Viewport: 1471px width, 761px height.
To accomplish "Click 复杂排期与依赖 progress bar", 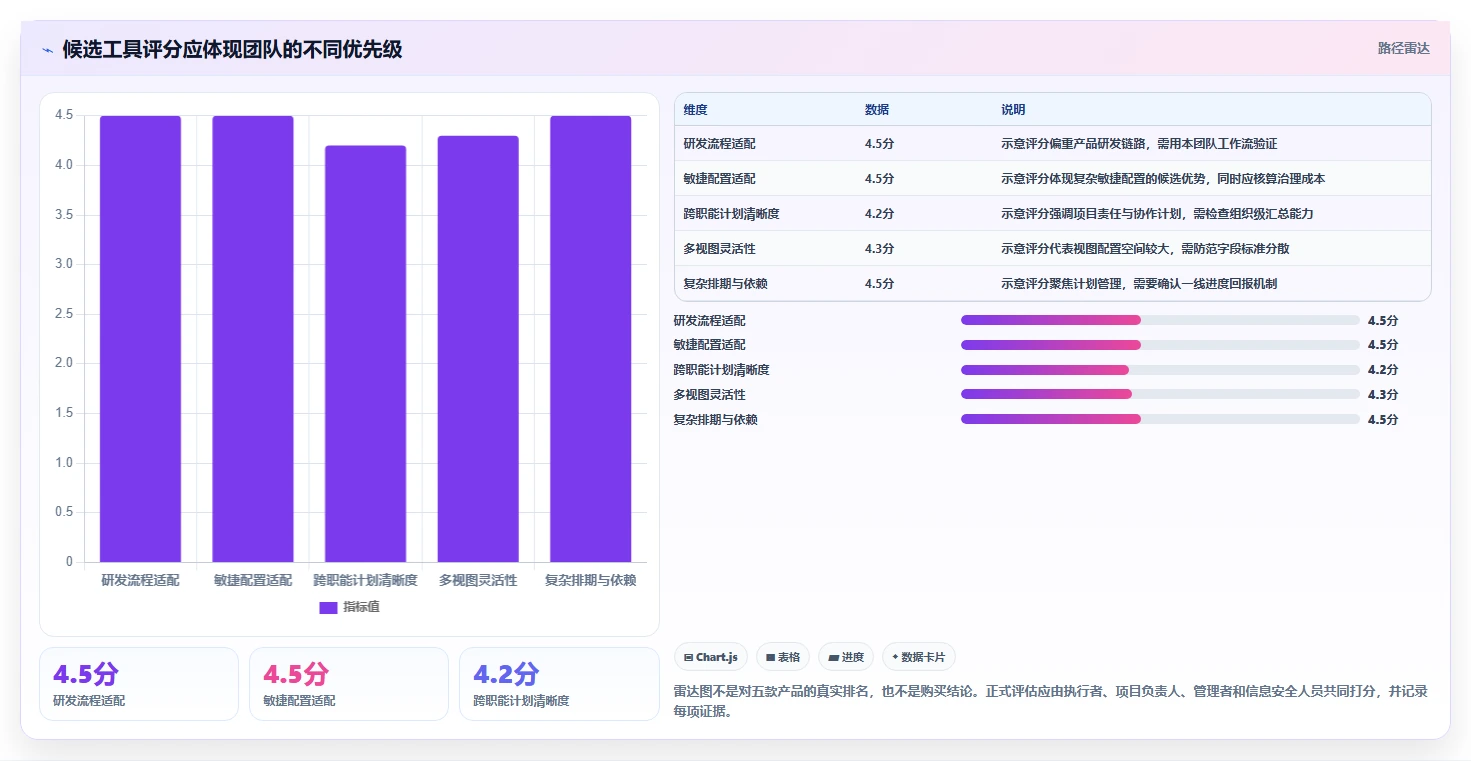I will [x=1160, y=419].
